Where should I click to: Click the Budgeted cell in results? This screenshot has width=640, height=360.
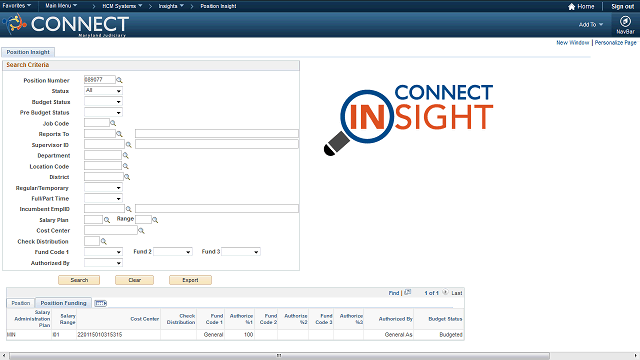(x=451, y=335)
